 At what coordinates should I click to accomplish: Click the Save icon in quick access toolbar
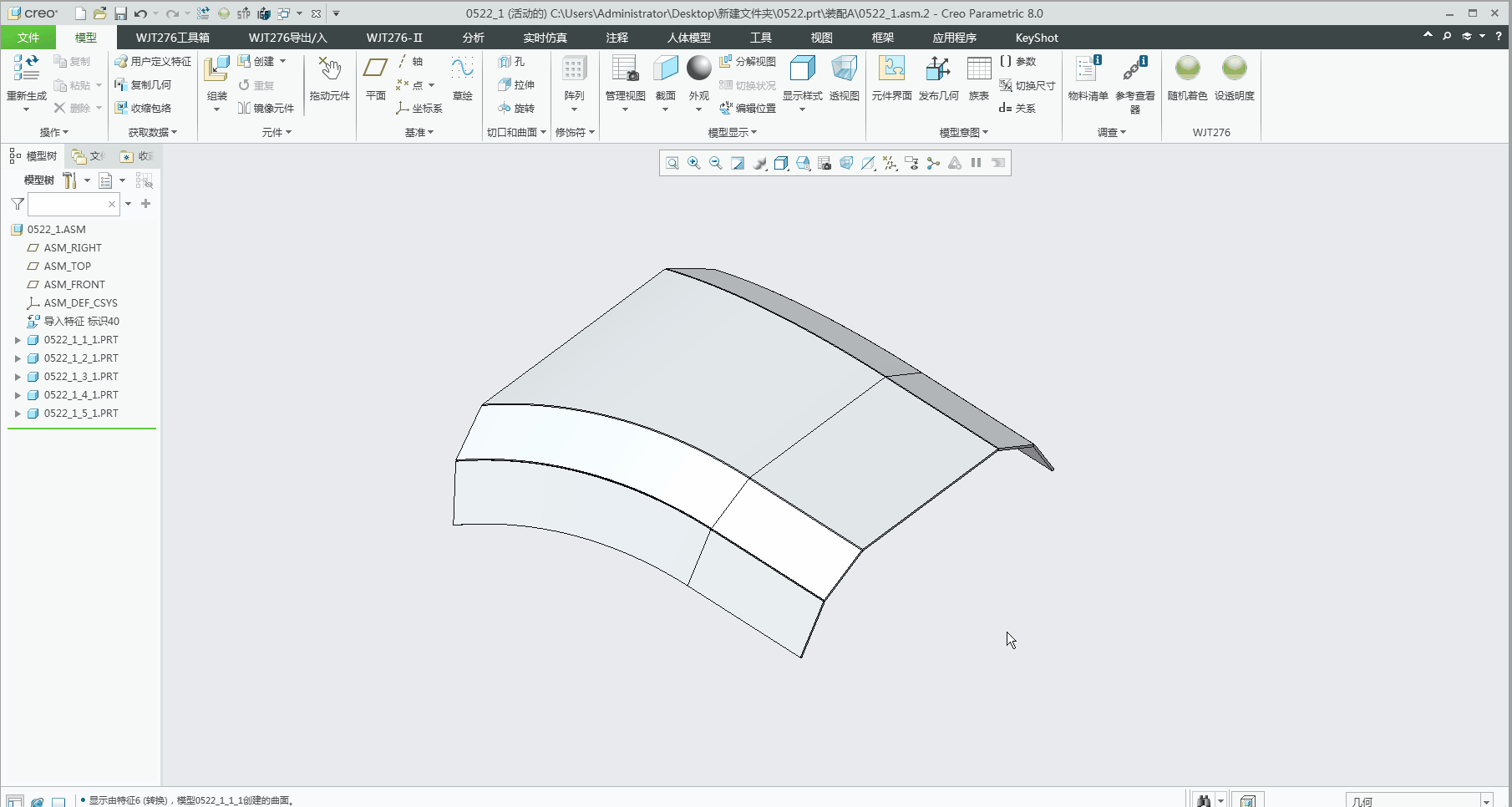[120, 13]
